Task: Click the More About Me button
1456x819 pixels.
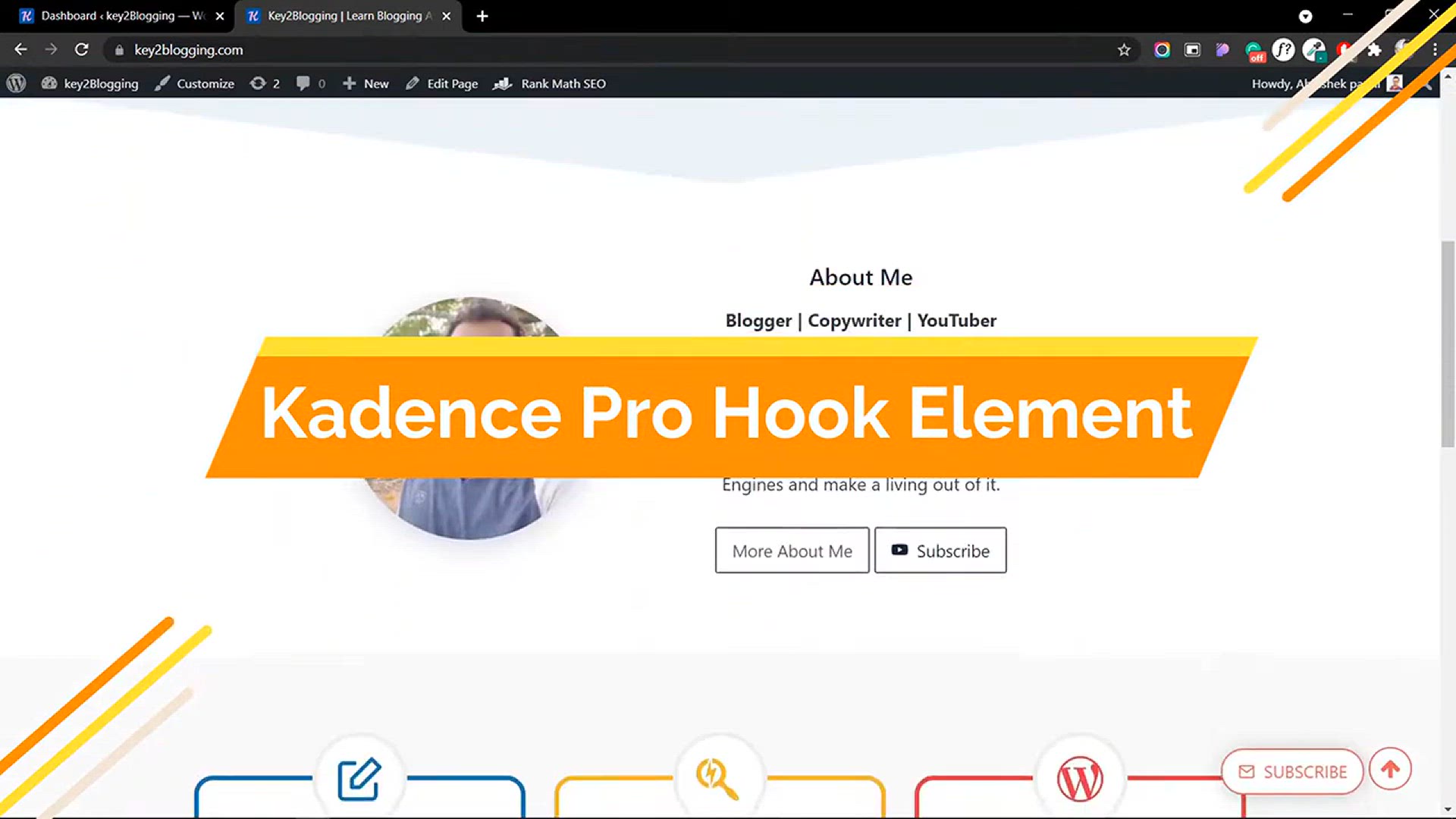Action: tap(792, 551)
